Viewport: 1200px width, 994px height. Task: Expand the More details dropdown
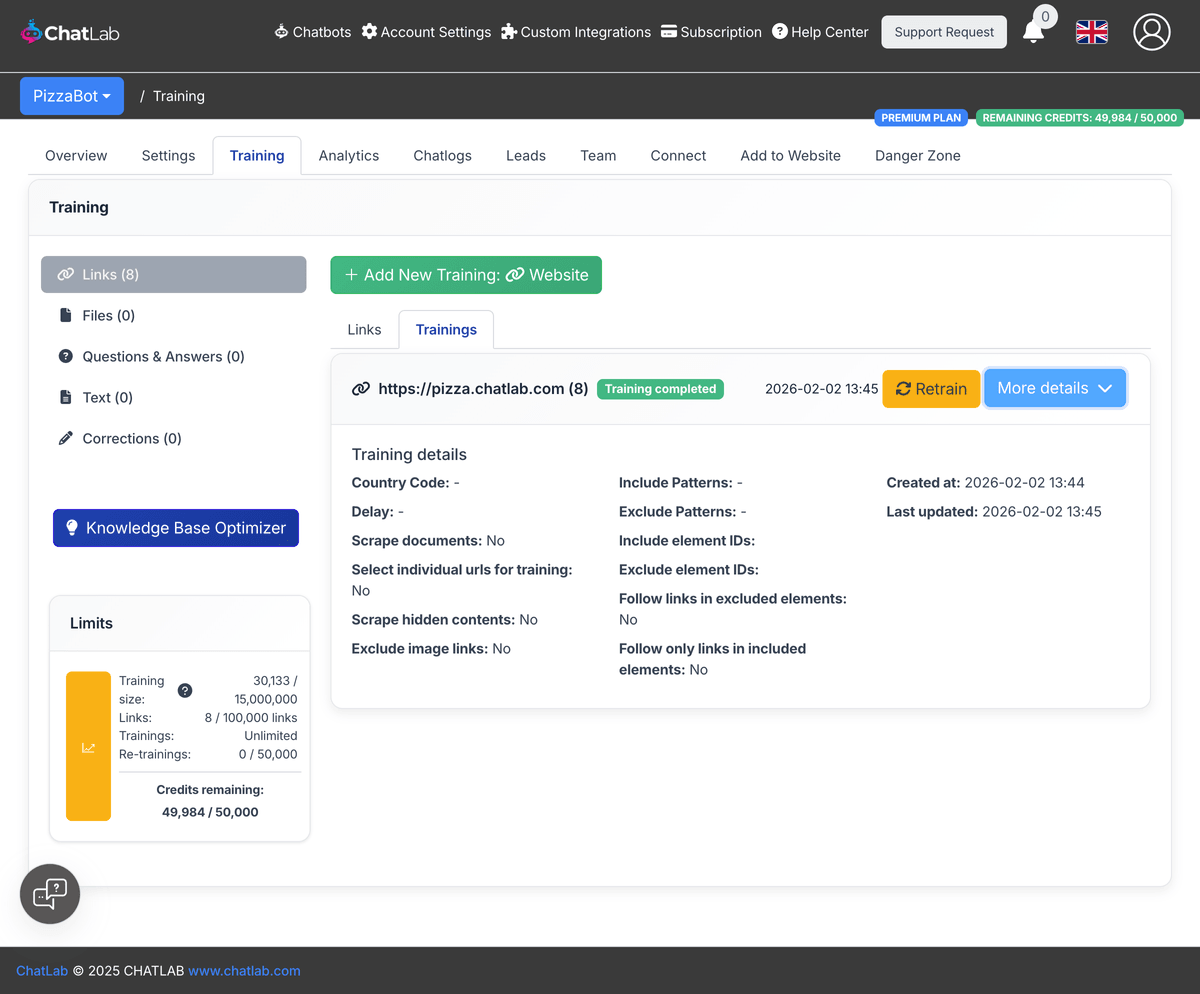click(x=1054, y=388)
